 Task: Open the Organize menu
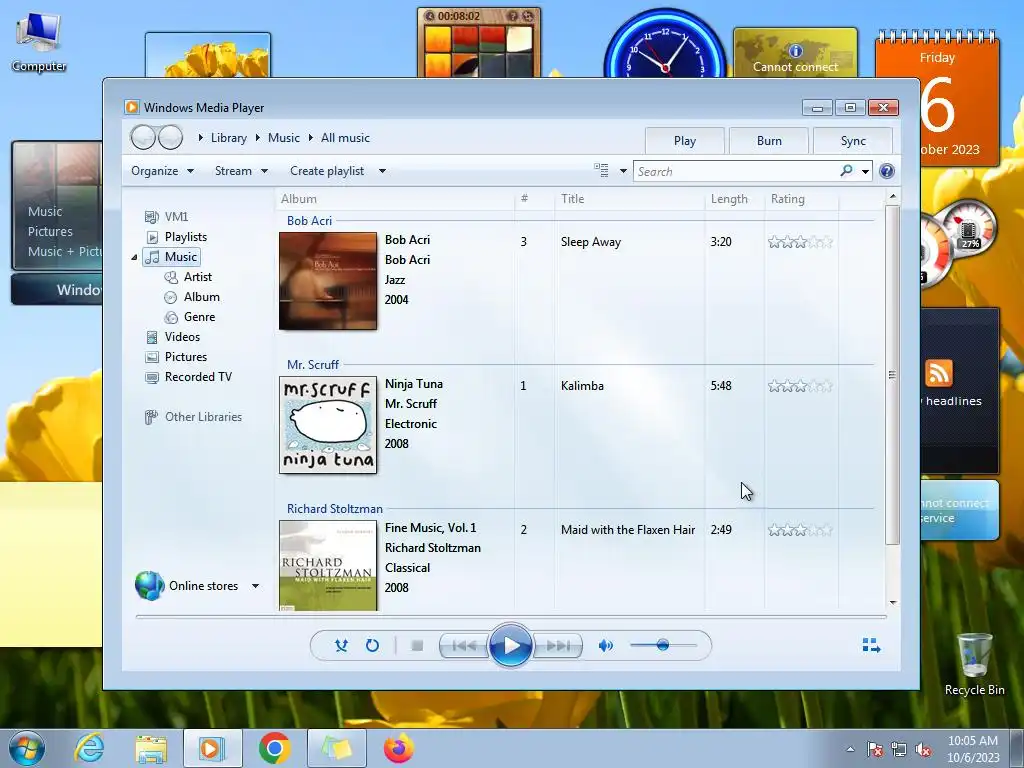tap(162, 171)
